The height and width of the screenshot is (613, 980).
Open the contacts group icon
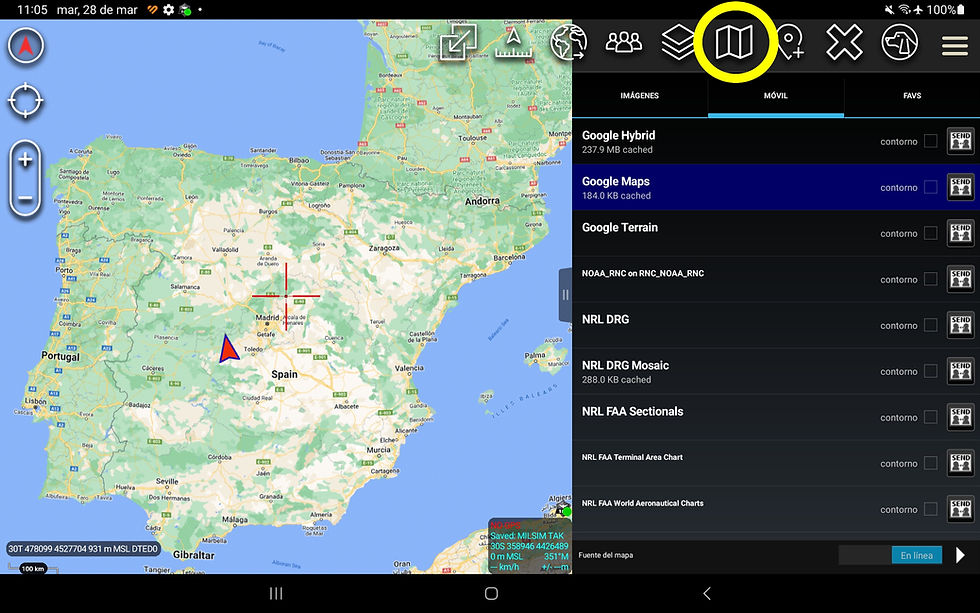coord(623,42)
